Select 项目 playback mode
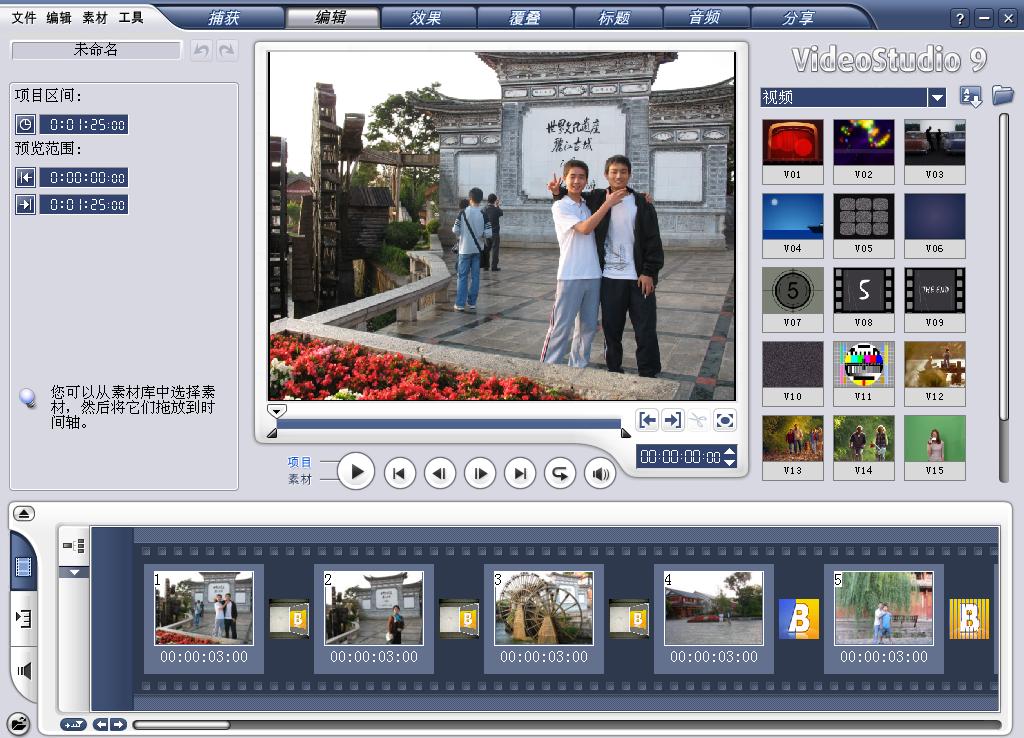1024x738 pixels. [x=300, y=462]
